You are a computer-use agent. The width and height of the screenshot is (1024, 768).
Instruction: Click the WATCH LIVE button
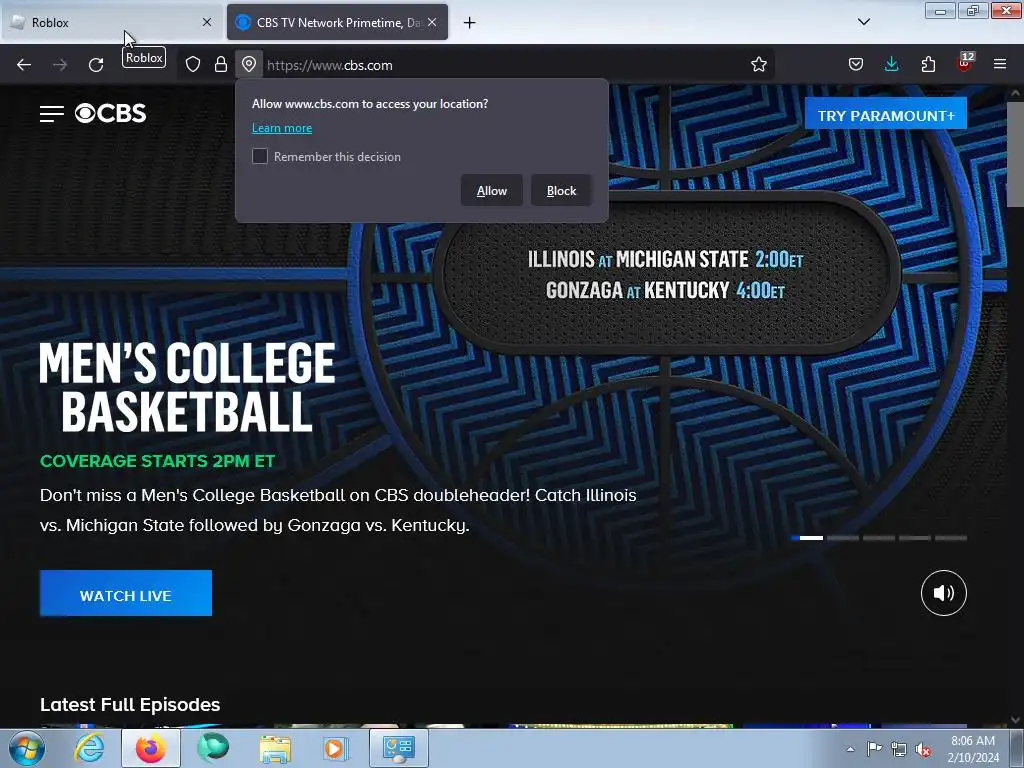[126, 593]
